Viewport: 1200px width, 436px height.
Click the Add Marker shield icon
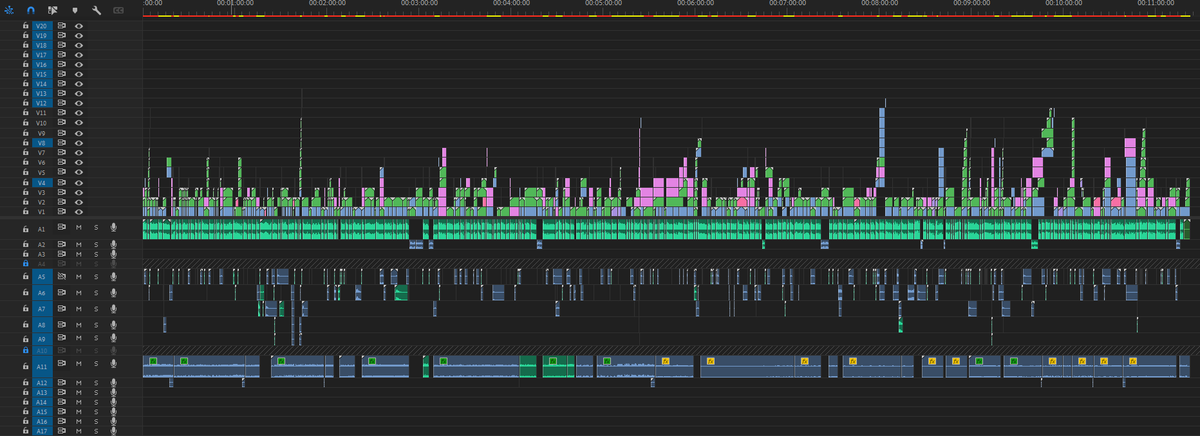74,10
